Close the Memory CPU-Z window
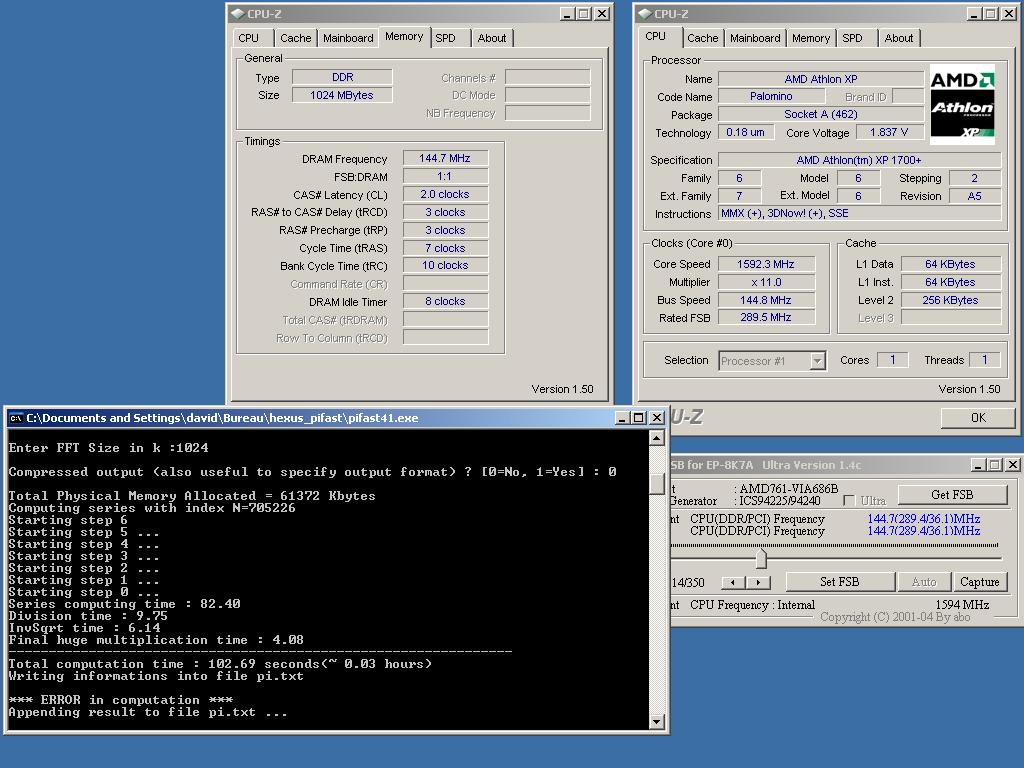 click(x=602, y=14)
